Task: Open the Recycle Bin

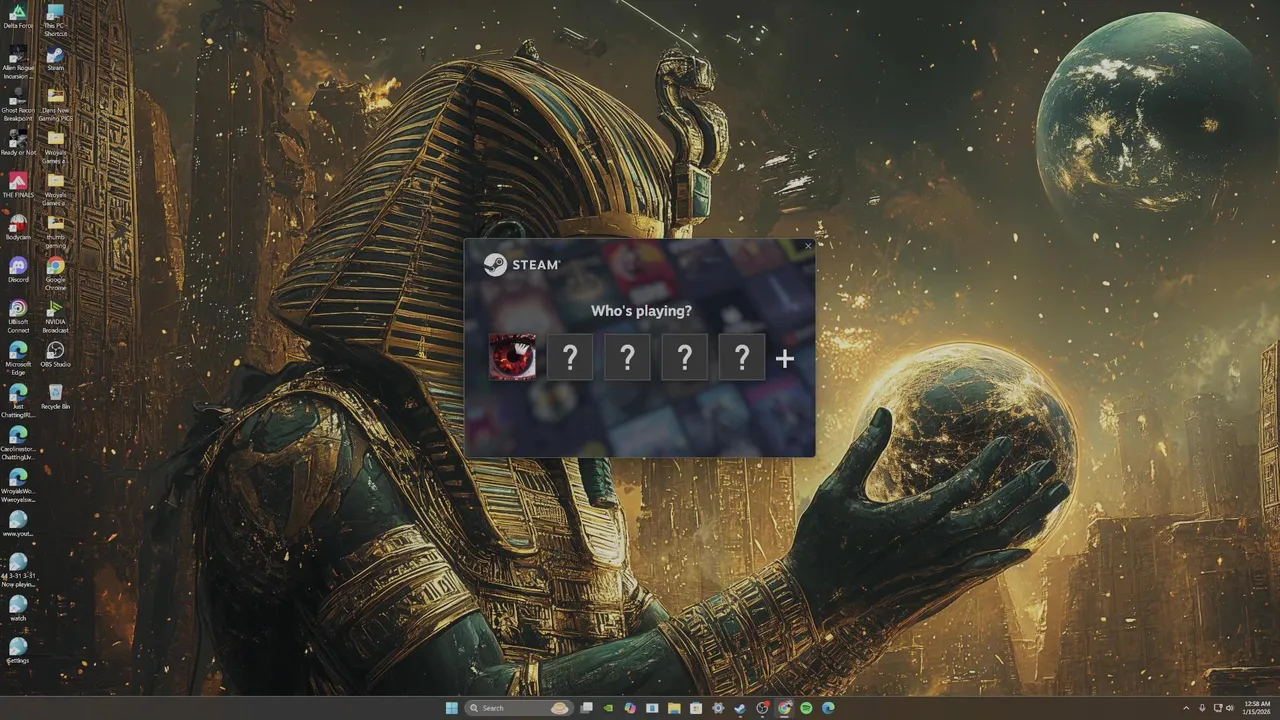Action: click(x=56, y=395)
